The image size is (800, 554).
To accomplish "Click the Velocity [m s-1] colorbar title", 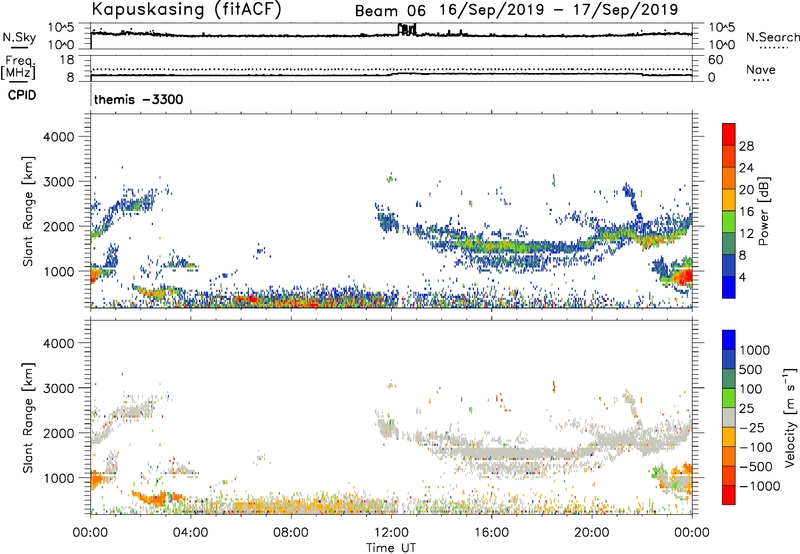I will point(791,417).
